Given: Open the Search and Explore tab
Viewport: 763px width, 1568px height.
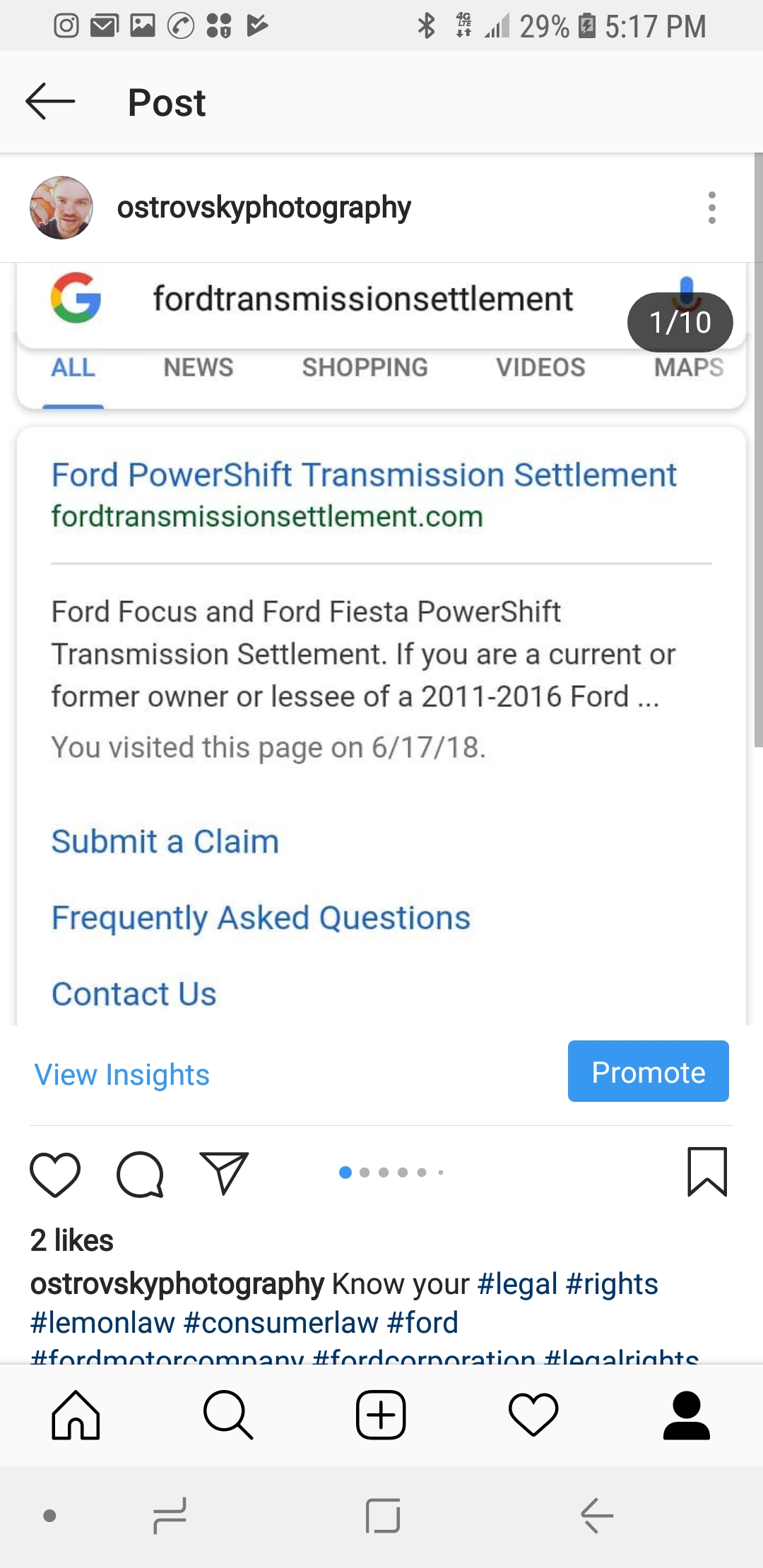Looking at the screenshot, I should pyautogui.click(x=227, y=1415).
